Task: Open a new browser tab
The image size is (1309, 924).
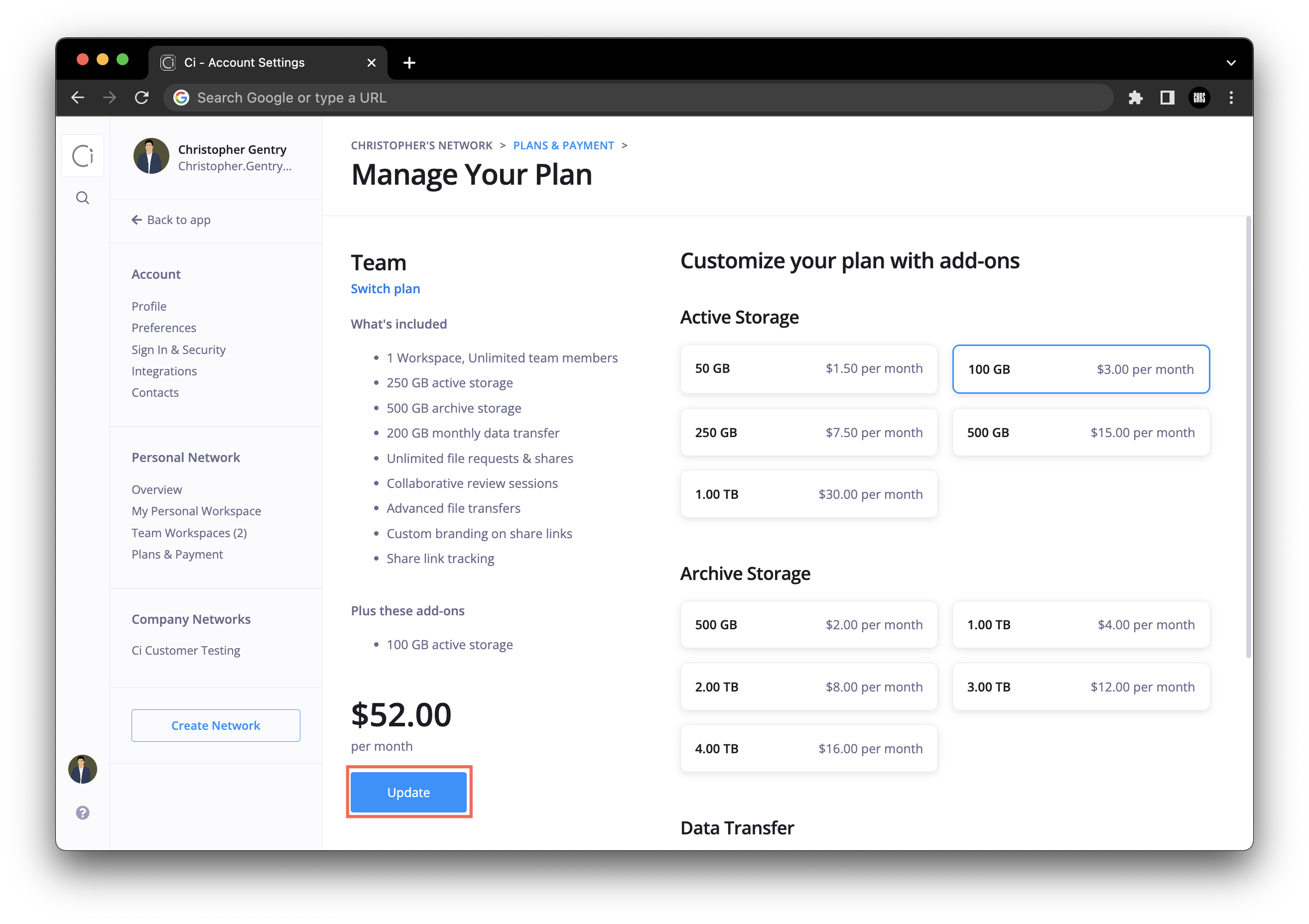Action: coord(409,63)
